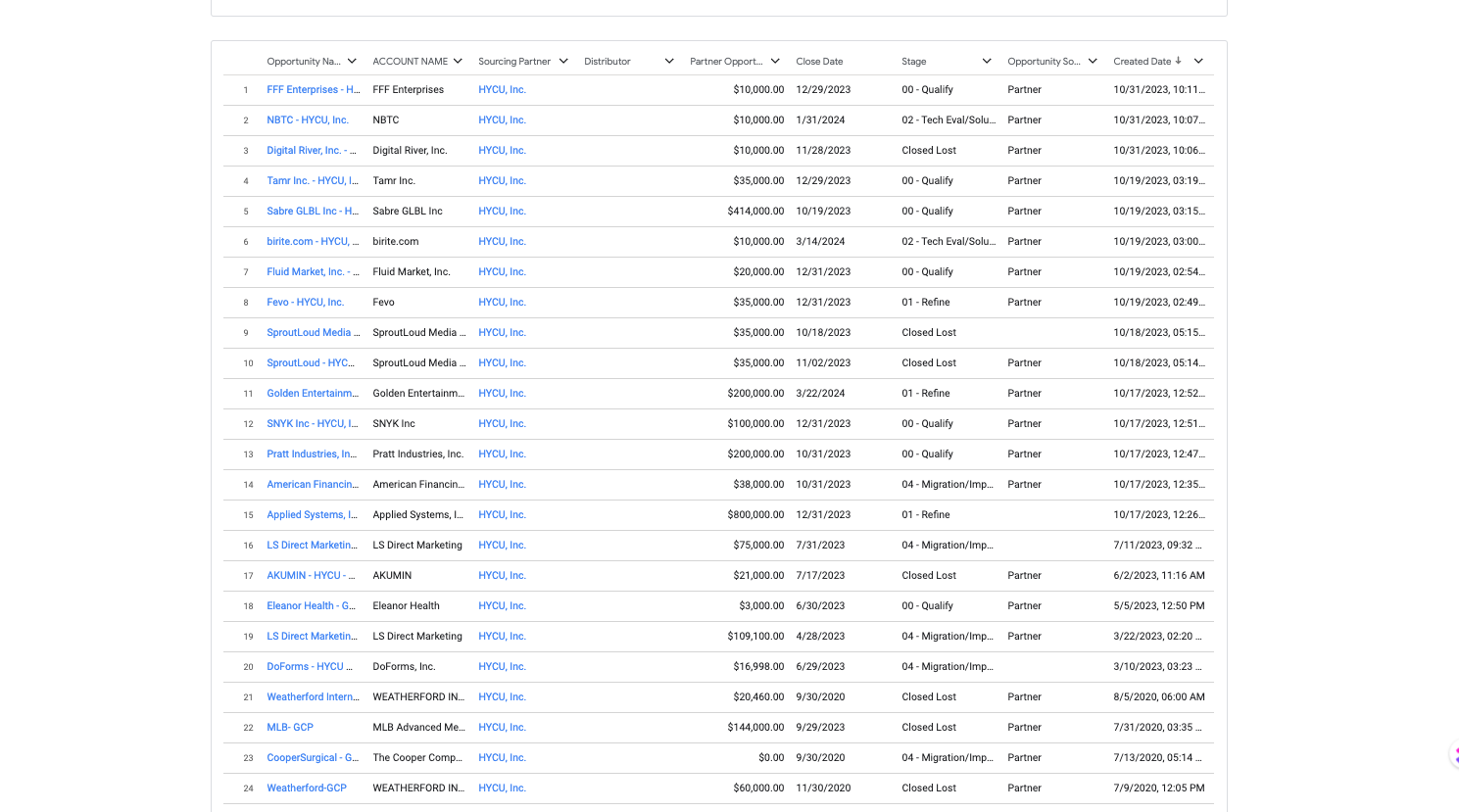Viewport: 1459px width, 812px height.
Task: Click the created date 8/5/2020, 06:00 AM
Action: pyautogui.click(x=1159, y=697)
